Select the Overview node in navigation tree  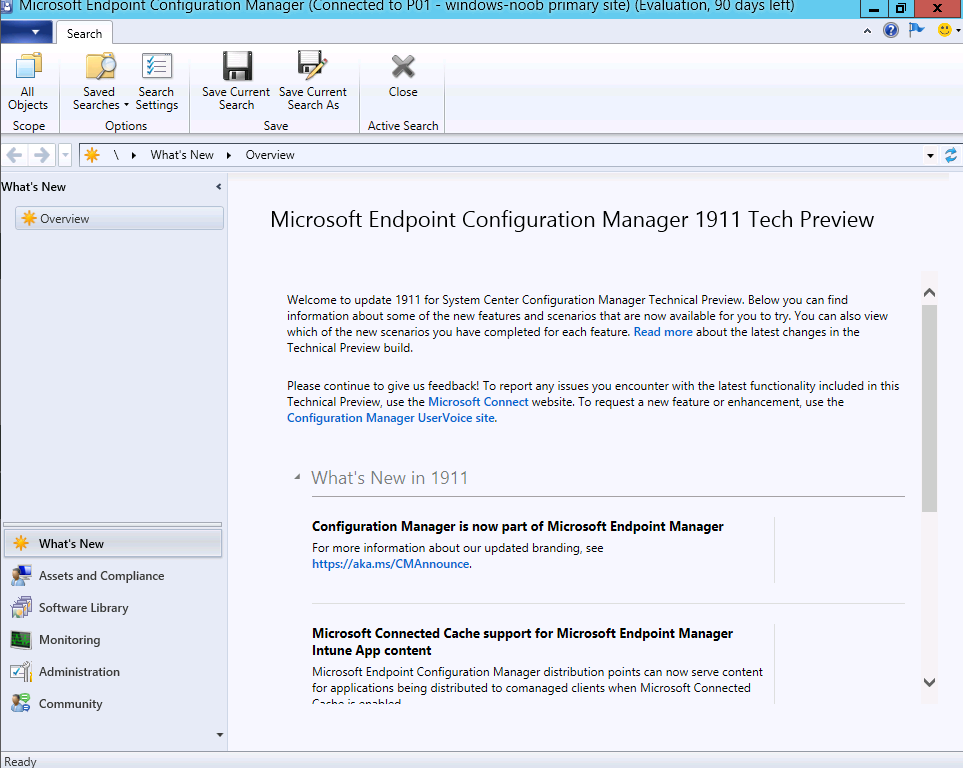(119, 218)
